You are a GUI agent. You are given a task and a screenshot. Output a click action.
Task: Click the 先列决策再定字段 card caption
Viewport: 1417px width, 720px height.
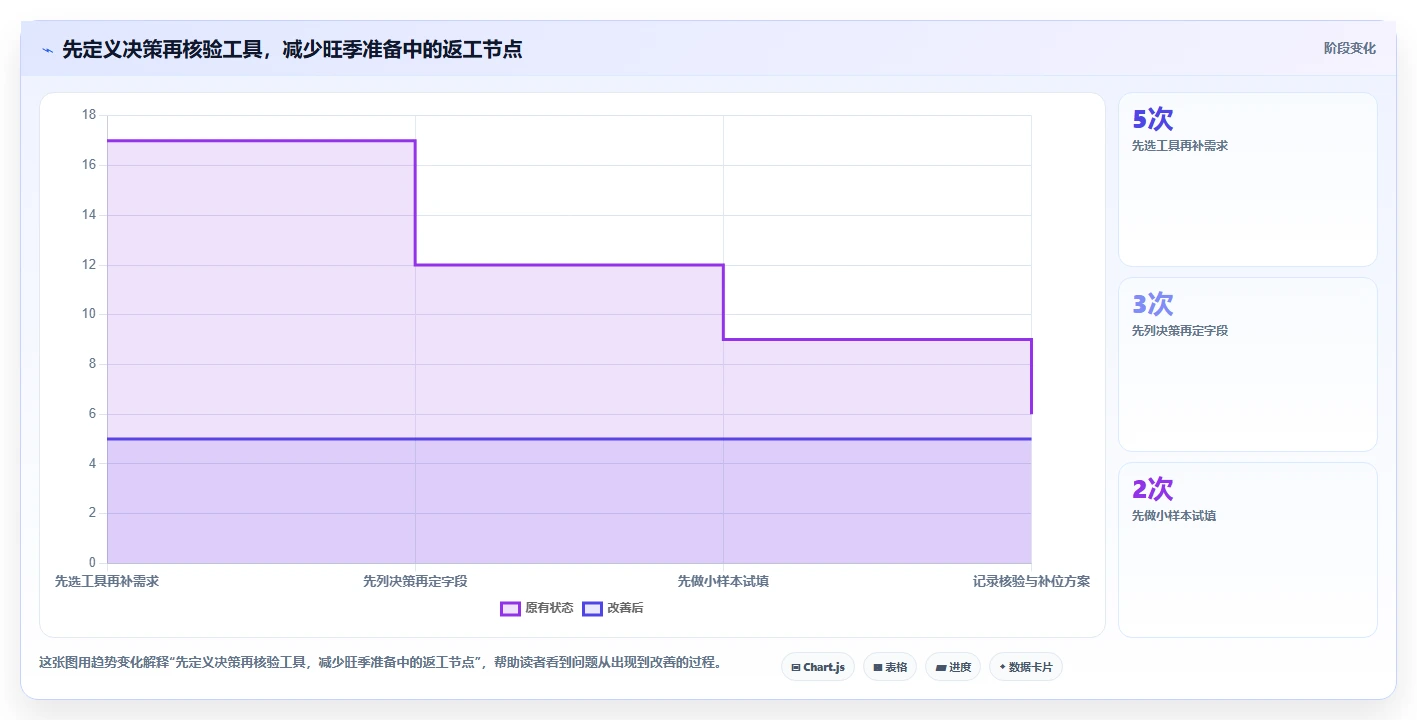pyautogui.click(x=1179, y=331)
